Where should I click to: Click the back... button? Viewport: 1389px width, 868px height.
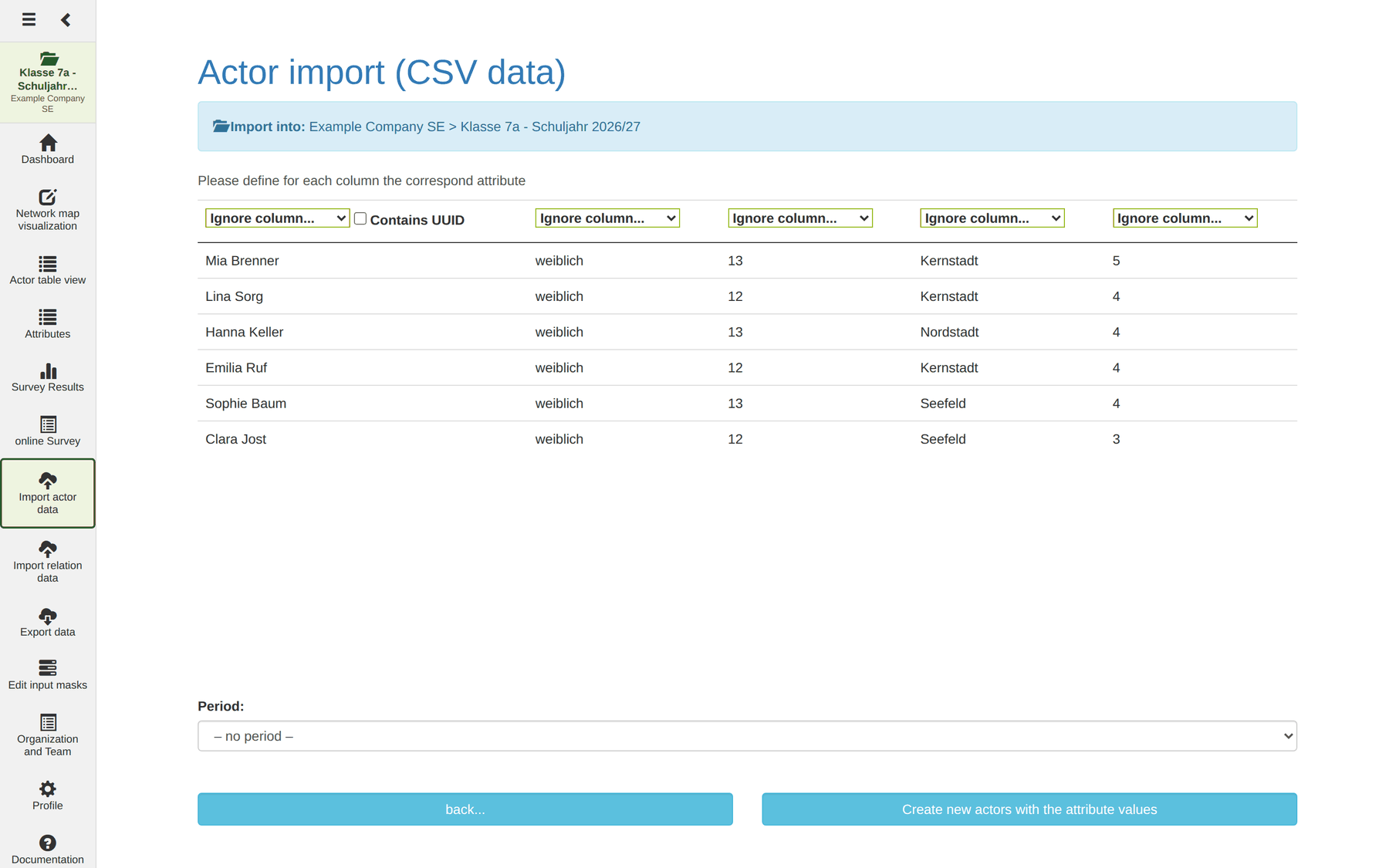pos(465,809)
